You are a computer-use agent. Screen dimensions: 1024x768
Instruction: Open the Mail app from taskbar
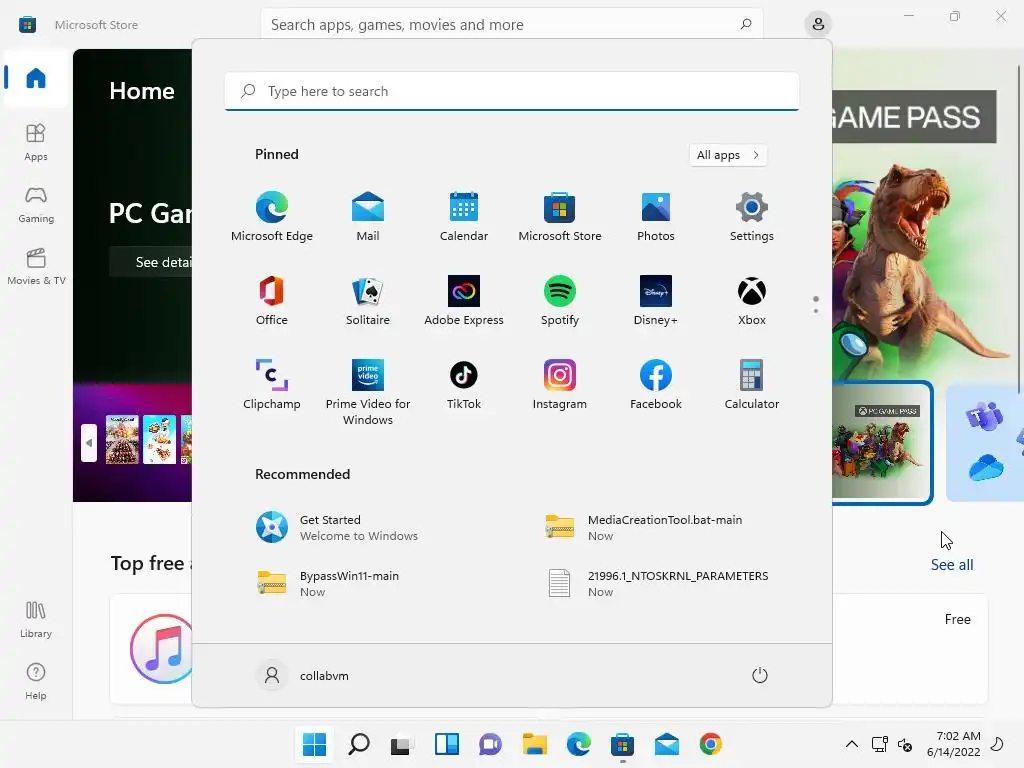click(667, 744)
